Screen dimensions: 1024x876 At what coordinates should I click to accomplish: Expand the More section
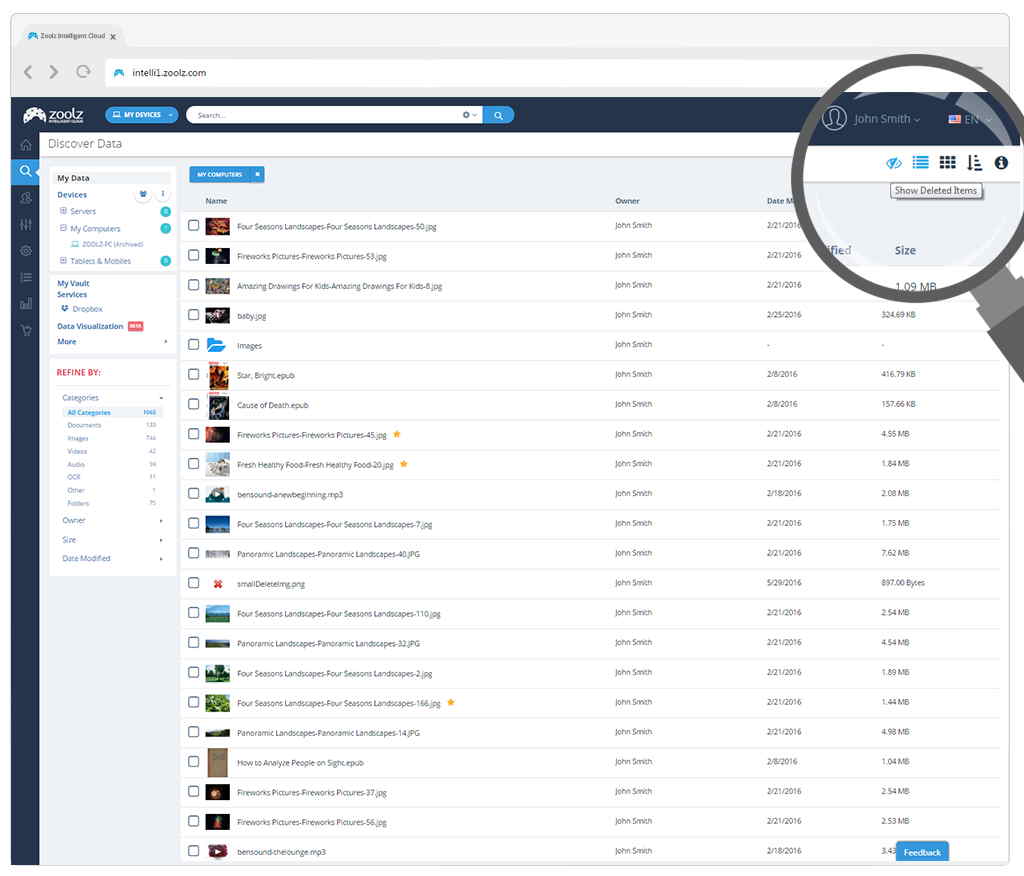pos(165,342)
